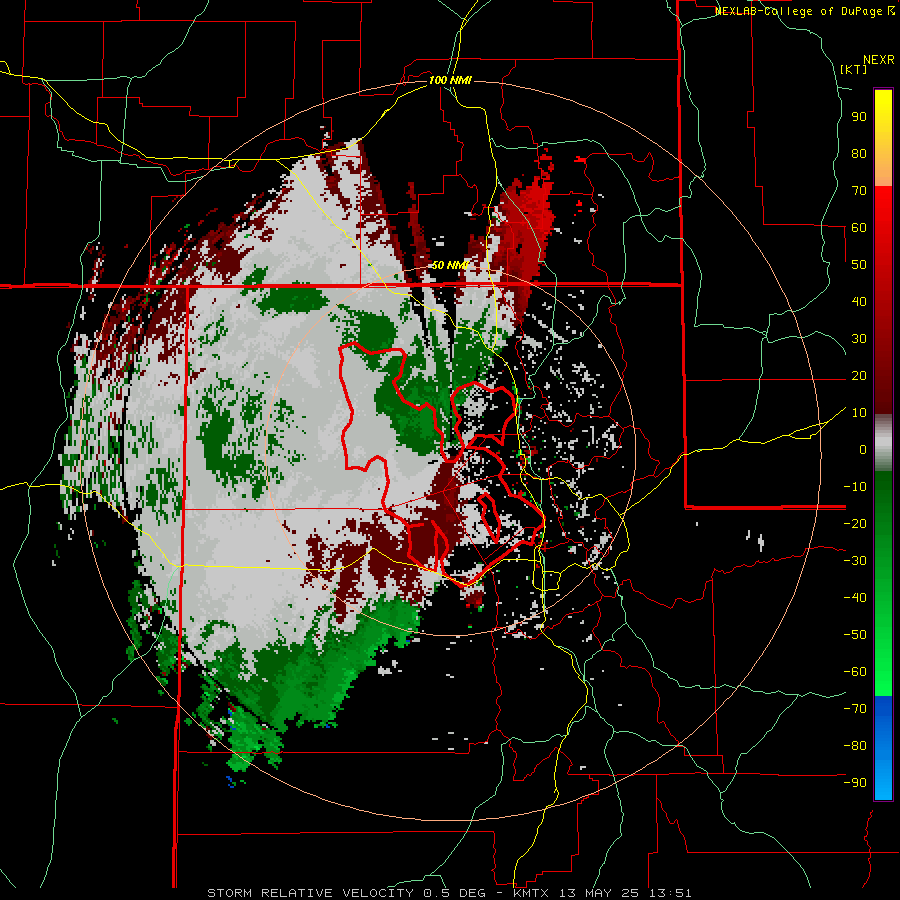
Task: Click the -10 scale value
Action: pos(855,487)
